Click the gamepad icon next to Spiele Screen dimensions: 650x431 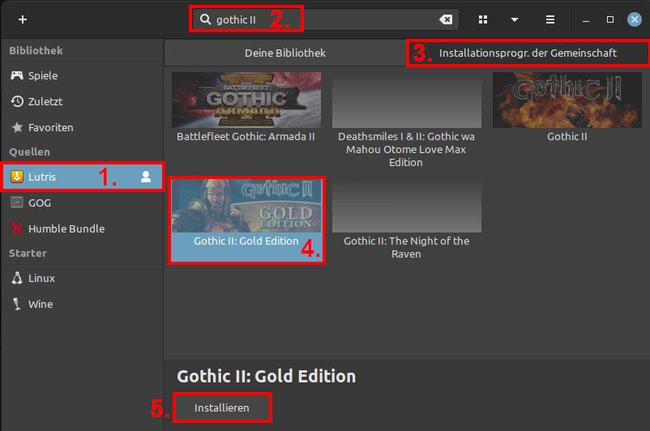(17, 75)
